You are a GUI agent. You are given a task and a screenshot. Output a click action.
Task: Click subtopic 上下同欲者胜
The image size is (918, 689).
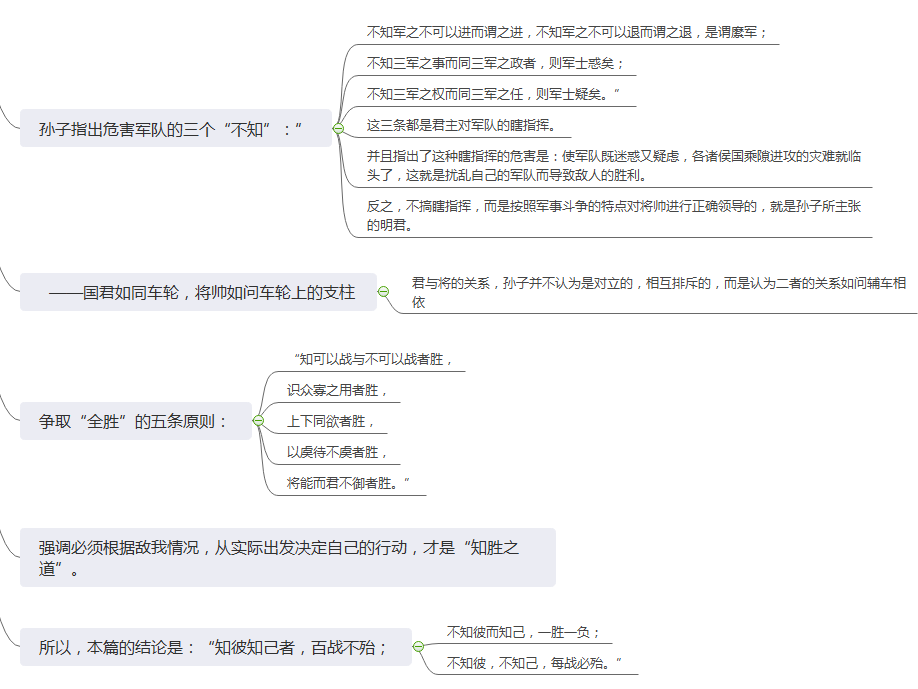click(331, 421)
